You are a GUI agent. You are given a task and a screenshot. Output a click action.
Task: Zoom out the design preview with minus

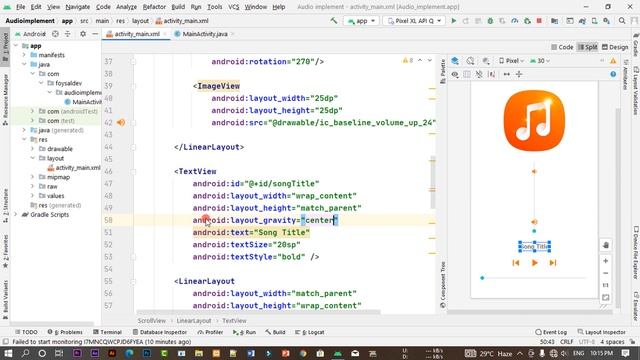[606, 273]
